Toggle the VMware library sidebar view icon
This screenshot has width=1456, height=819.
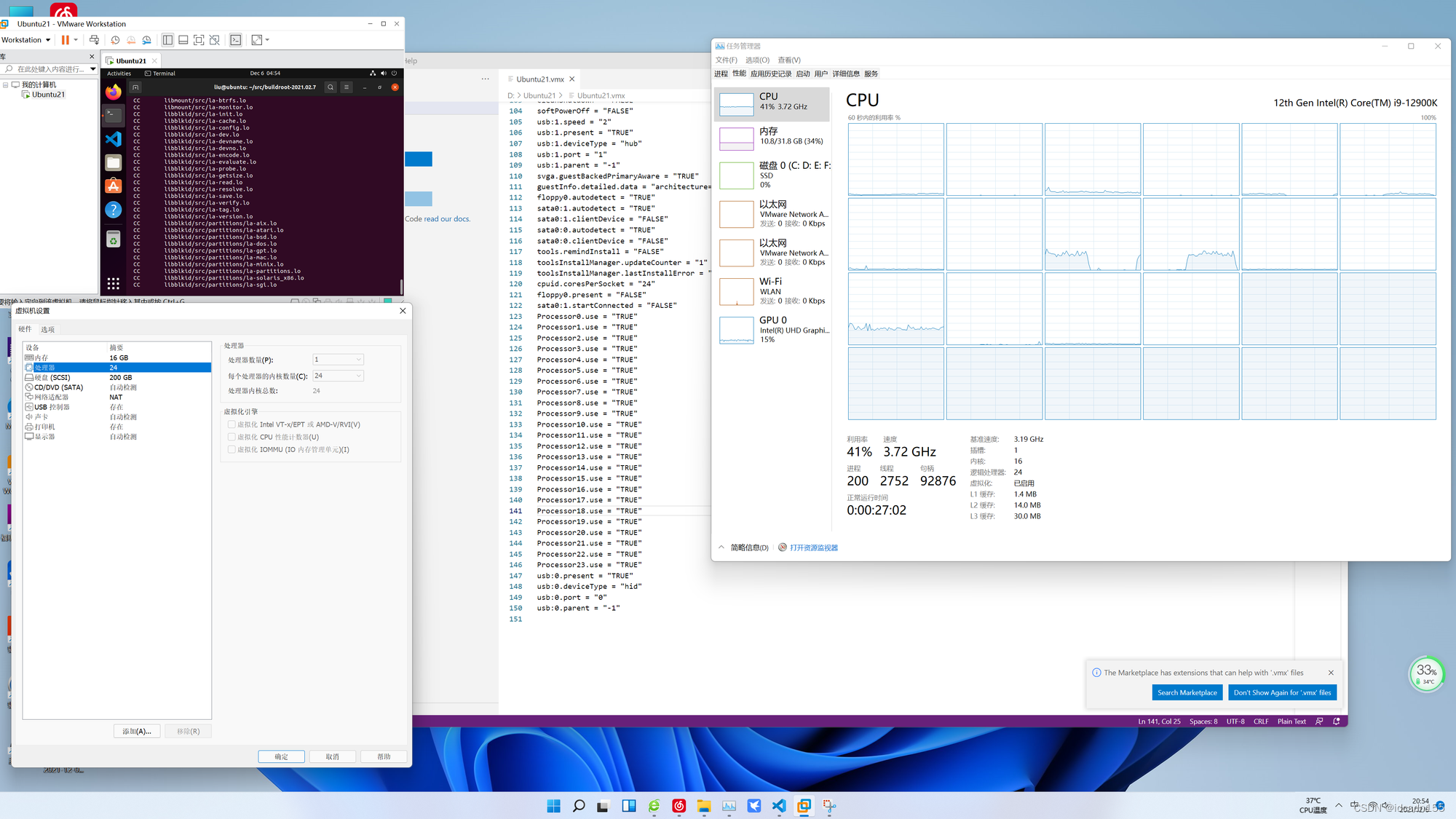pos(167,40)
